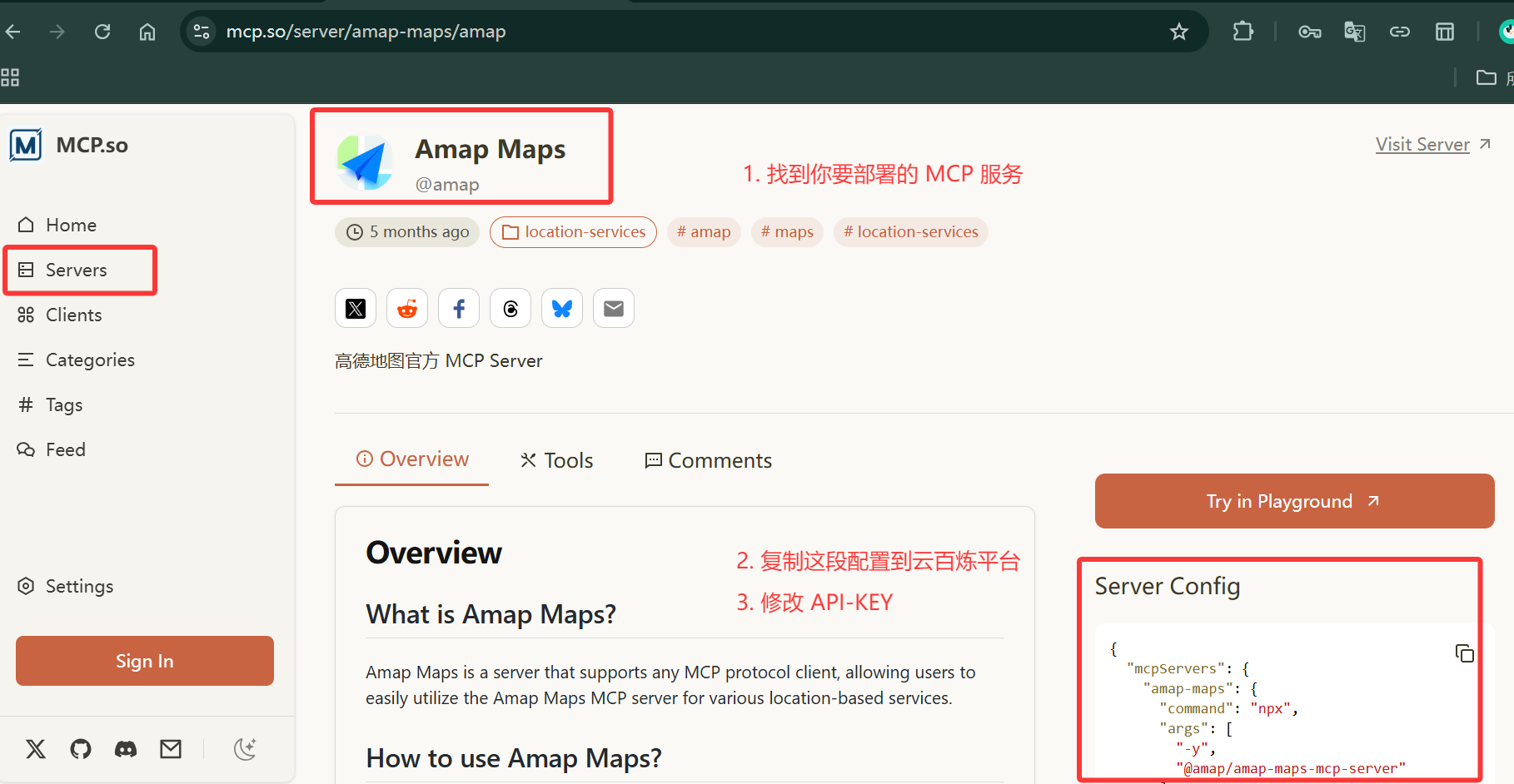Open the # maps tag

(x=787, y=232)
